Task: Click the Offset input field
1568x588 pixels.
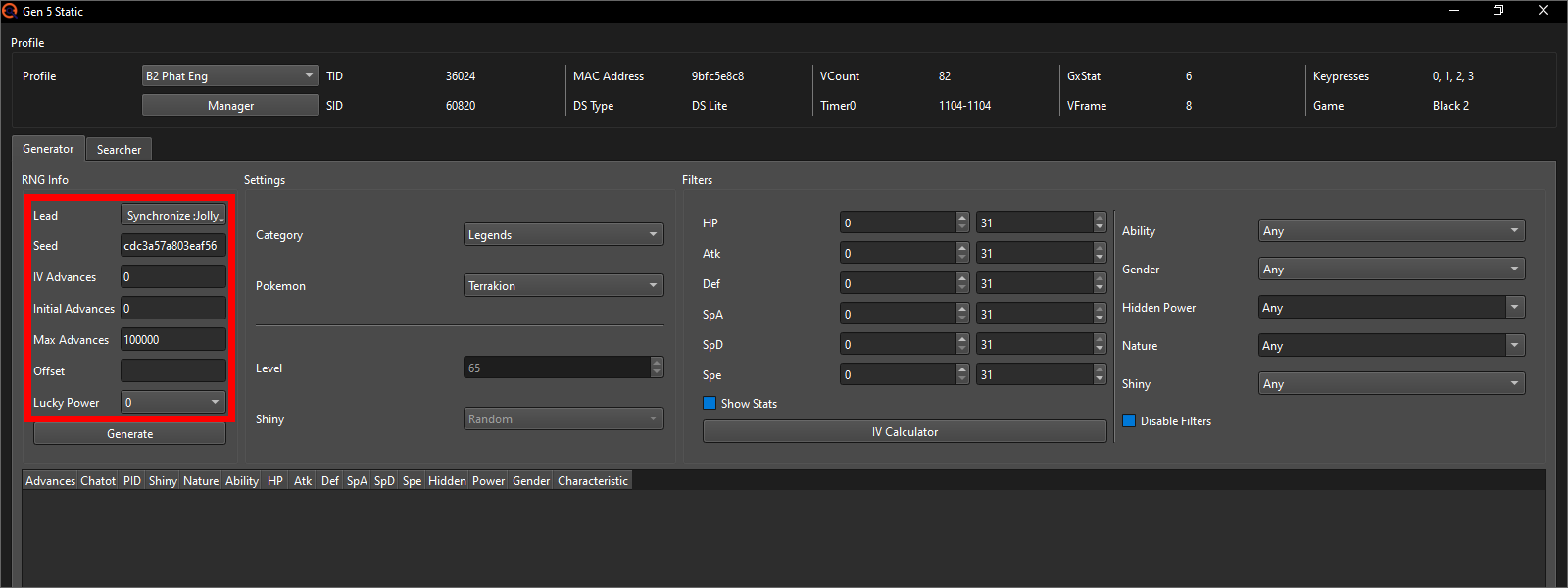Action: (x=173, y=370)
